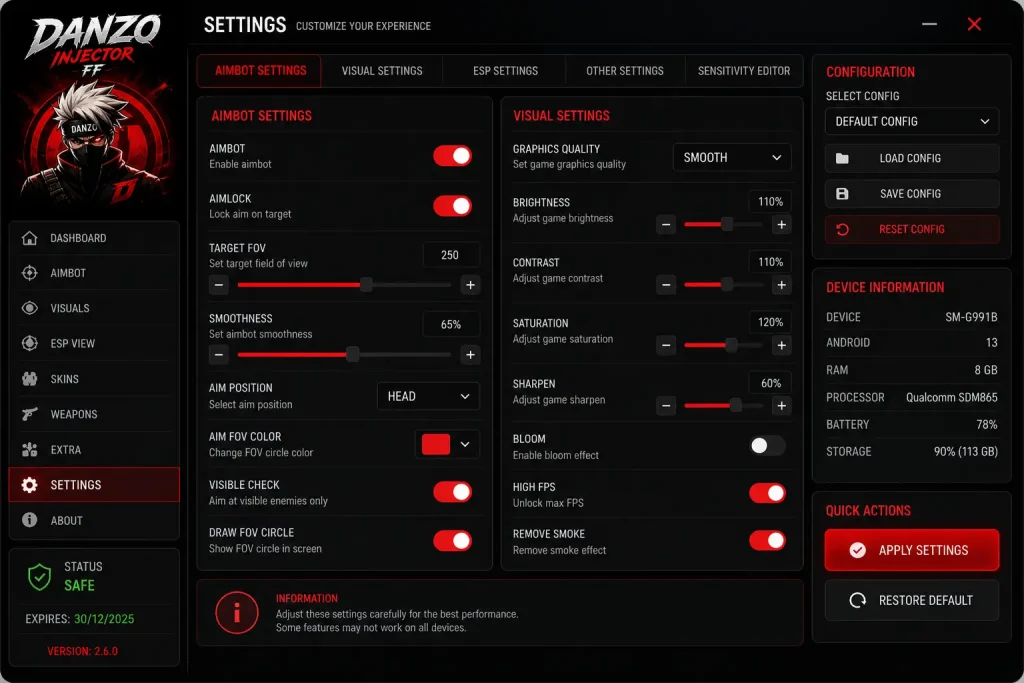
Task: Switch to the Sensitivity Editor tab
Action: click(744, 71)
